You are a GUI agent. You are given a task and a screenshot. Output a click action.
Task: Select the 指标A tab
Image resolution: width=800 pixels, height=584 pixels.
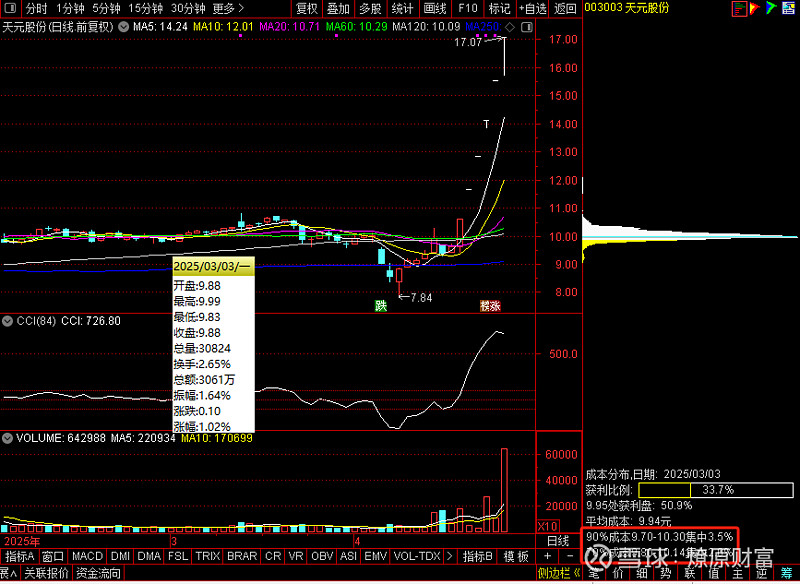point(19,556)
